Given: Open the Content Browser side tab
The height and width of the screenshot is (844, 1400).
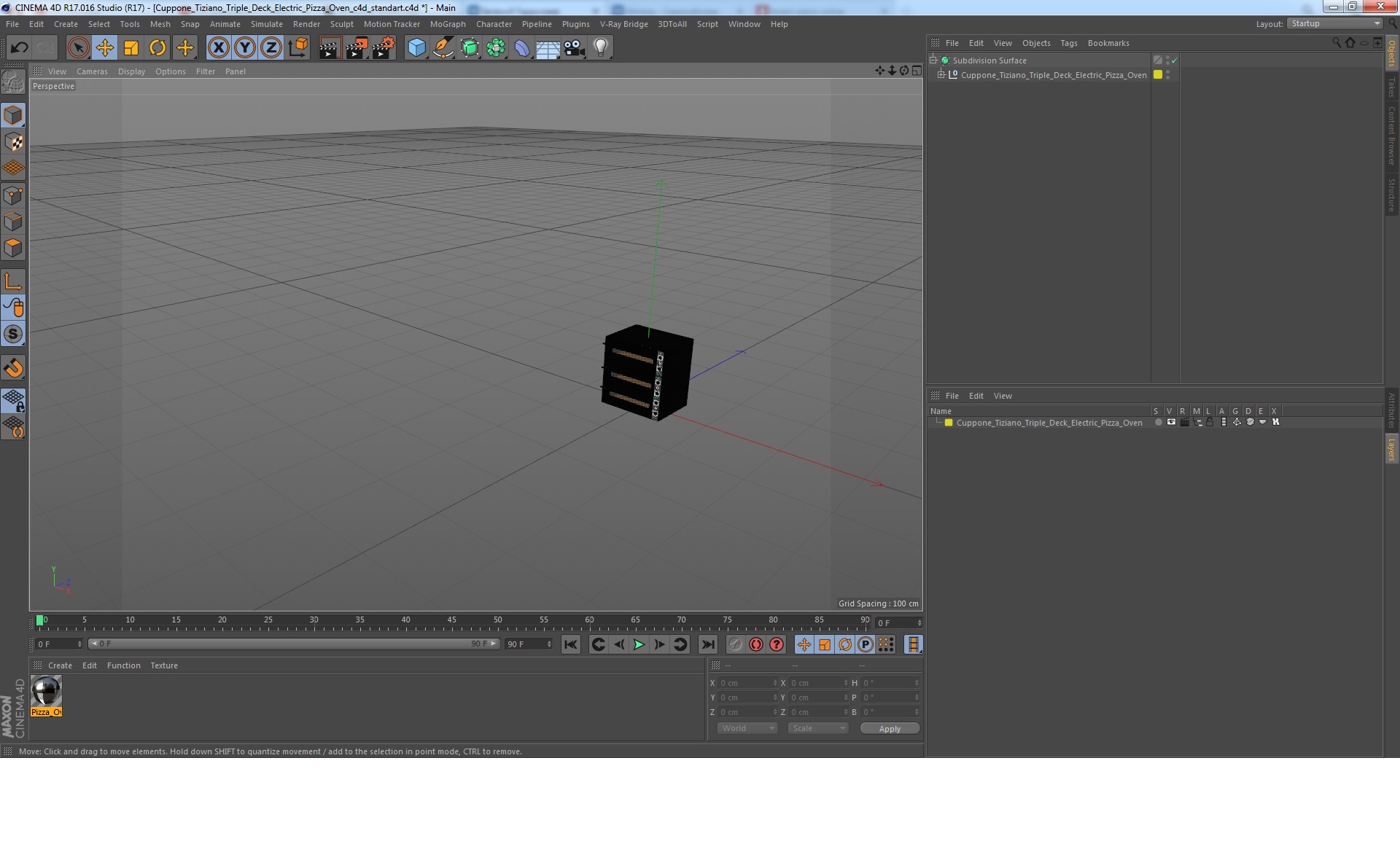Looking at the screenshot, I should pos(1391,136).
